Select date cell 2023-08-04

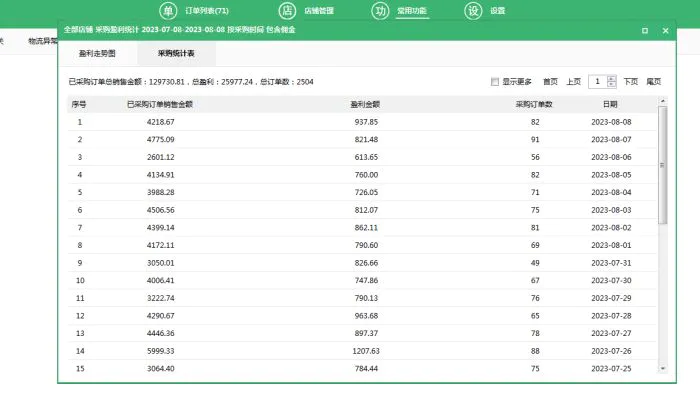point(611,192)
